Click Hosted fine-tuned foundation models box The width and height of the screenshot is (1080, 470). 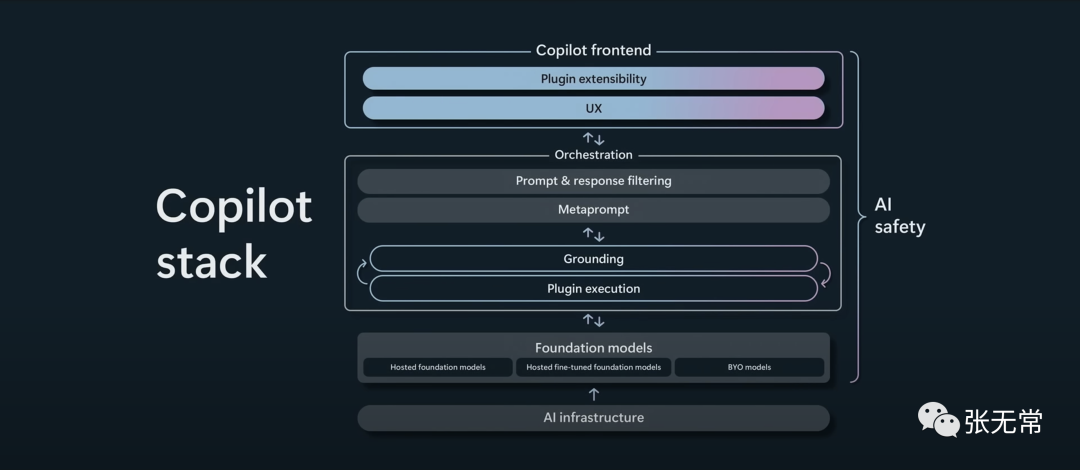coord(593,367)
